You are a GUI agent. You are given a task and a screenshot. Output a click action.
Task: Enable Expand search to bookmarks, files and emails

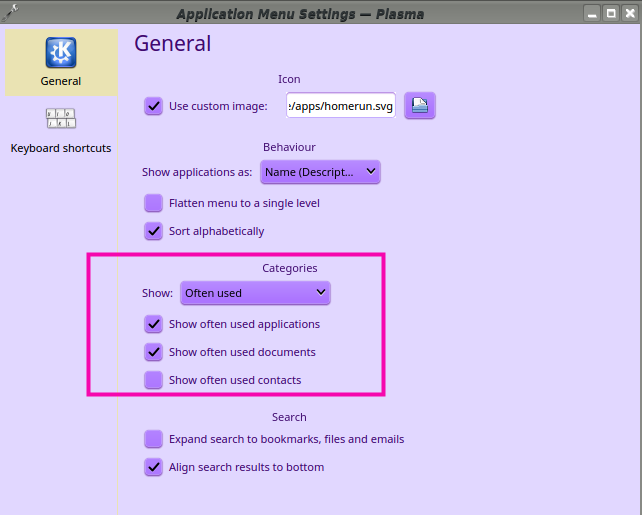[x=153, y=439]
